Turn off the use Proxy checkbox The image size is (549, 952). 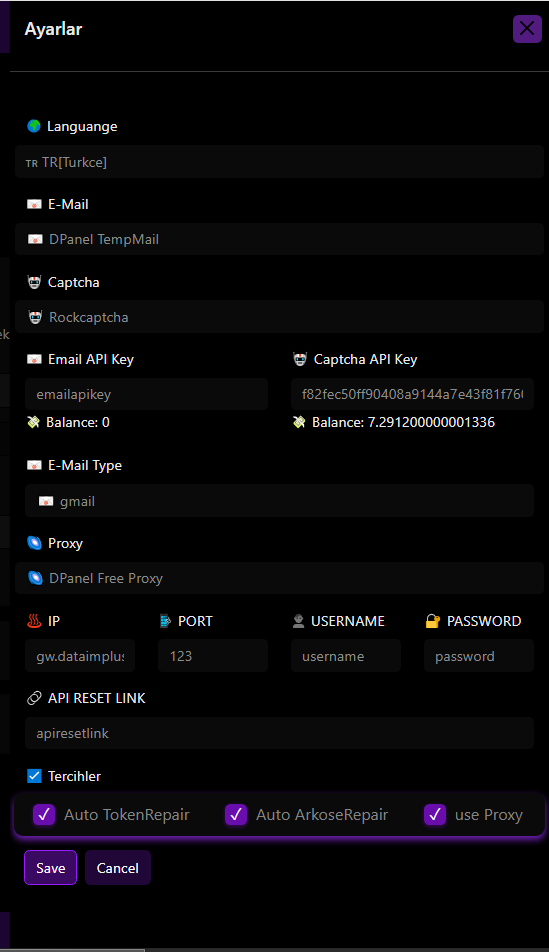(435, 815)
